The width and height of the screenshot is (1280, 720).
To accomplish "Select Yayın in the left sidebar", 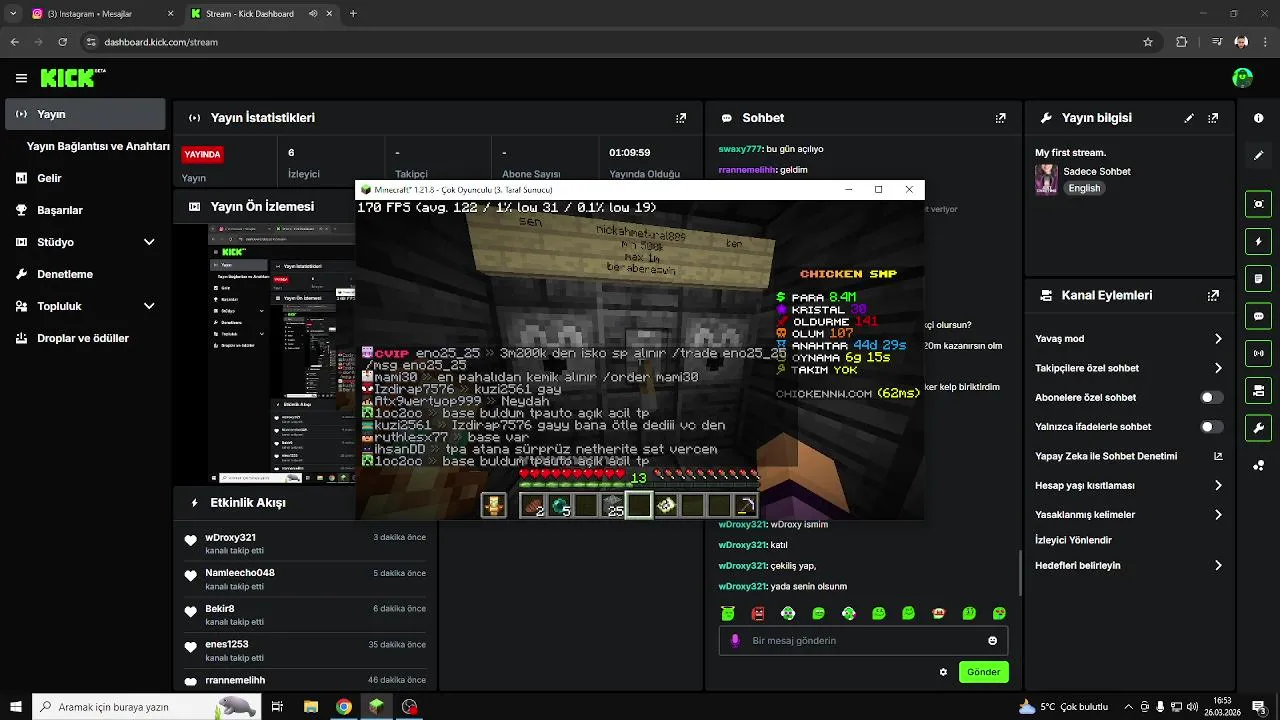I will 85,114.
